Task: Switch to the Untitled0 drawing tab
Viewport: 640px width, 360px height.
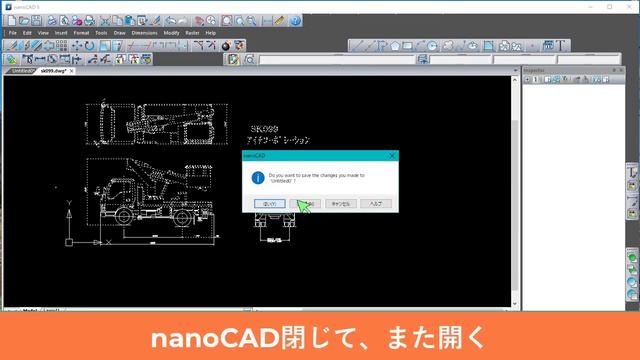Action: click(22, 71)
